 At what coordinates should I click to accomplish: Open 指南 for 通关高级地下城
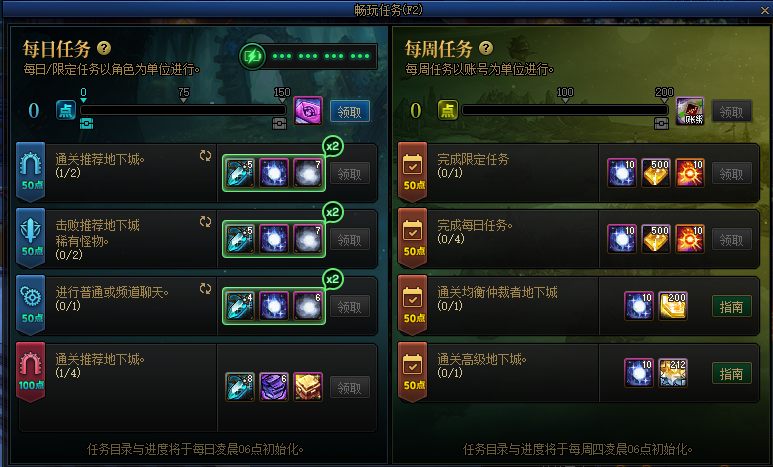732,373
